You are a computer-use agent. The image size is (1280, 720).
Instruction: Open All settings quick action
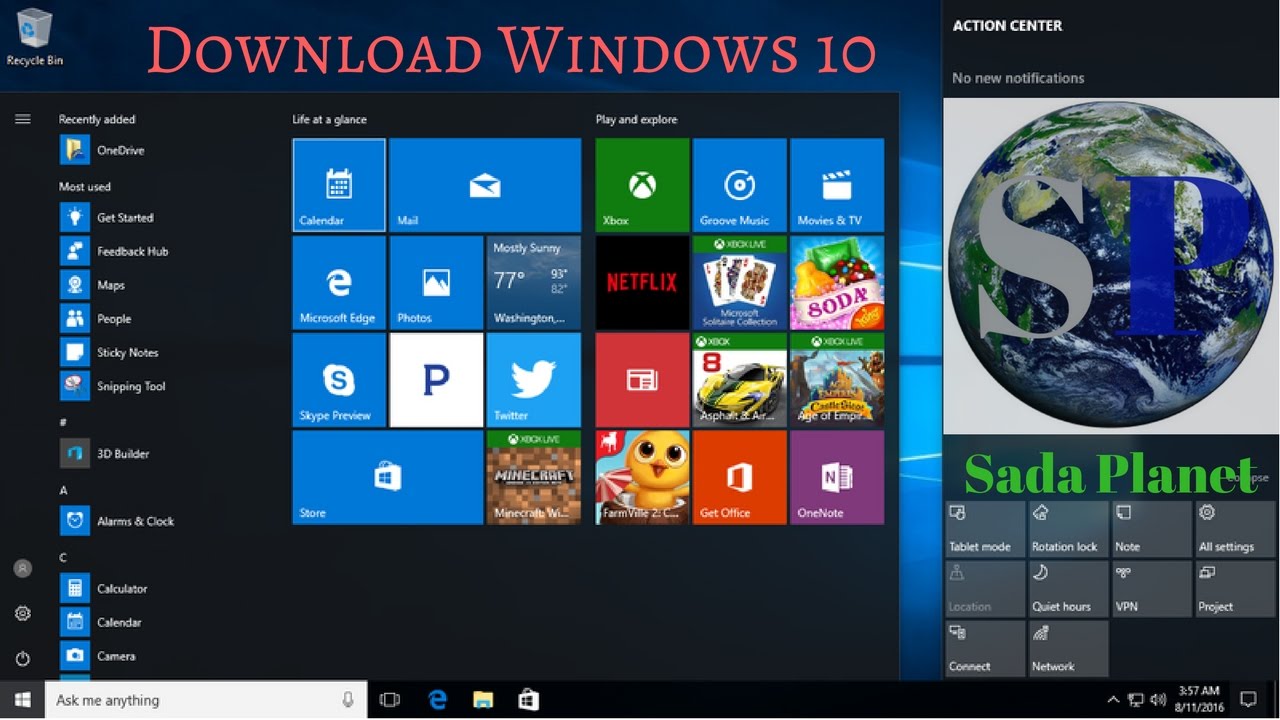(x=1235, y=529)
